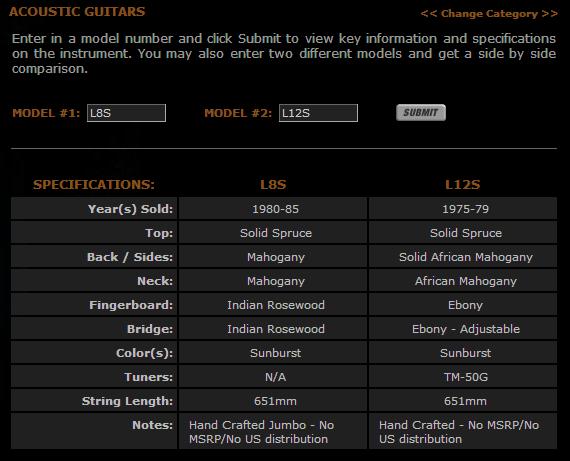570x461 pixels.
Task: Click the Specifications heading
Action: click(x=94, y=185)
